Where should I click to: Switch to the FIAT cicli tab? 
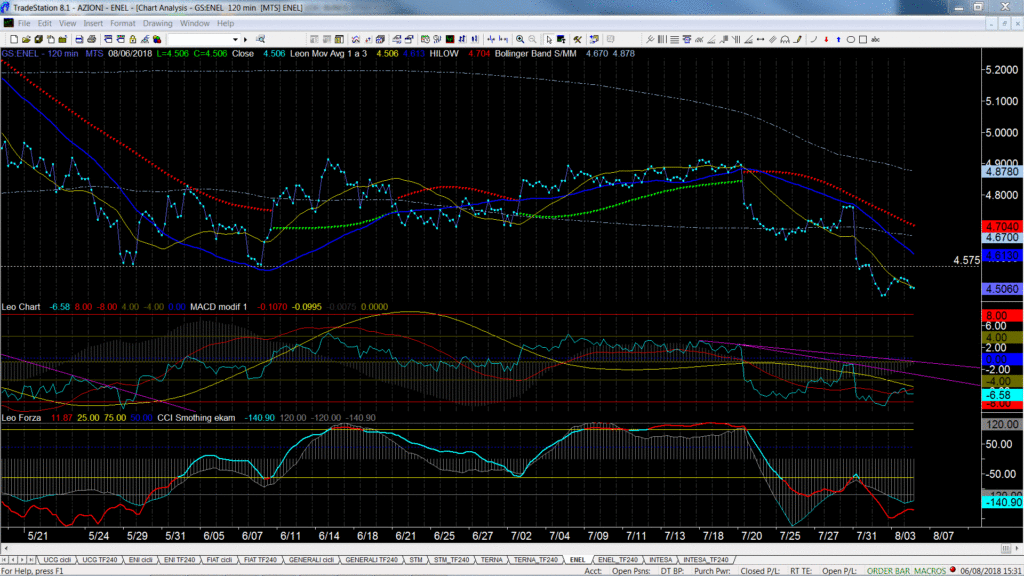[x=219, y=560]
